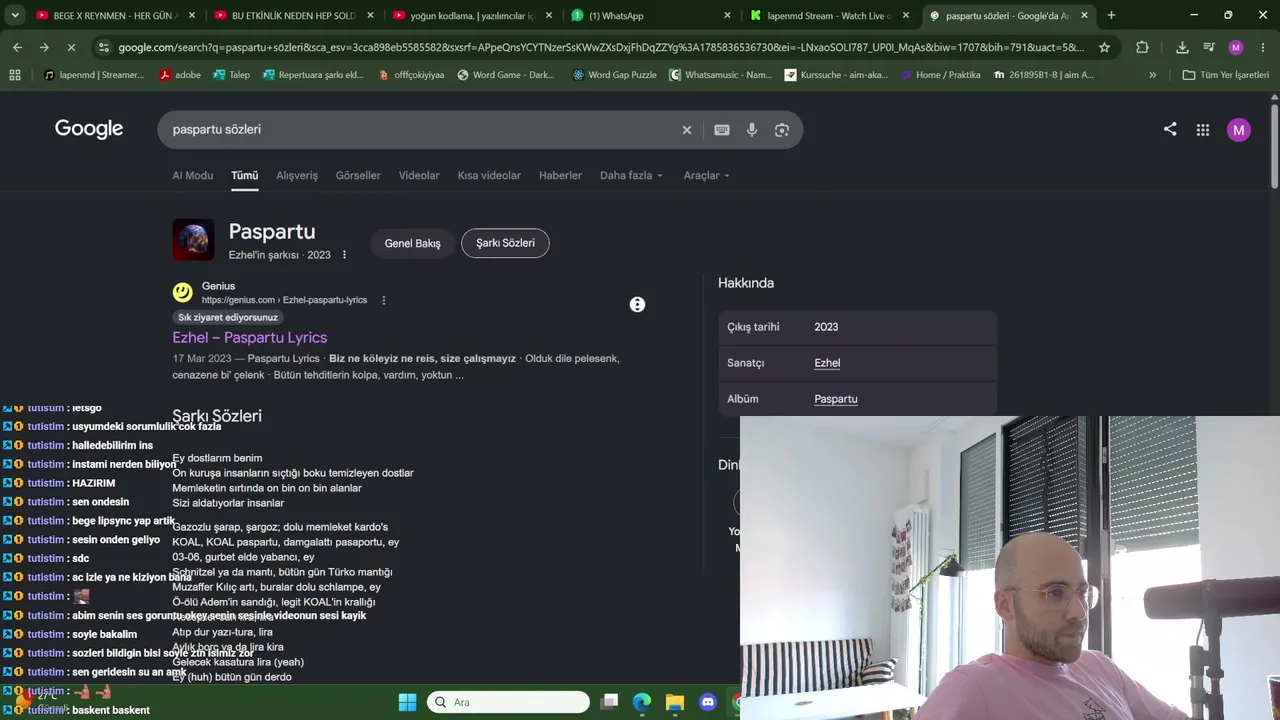Go back to the previous page
Image resolution: width=1280 pixels, height=720 pixels.
[x=17, y=47]
